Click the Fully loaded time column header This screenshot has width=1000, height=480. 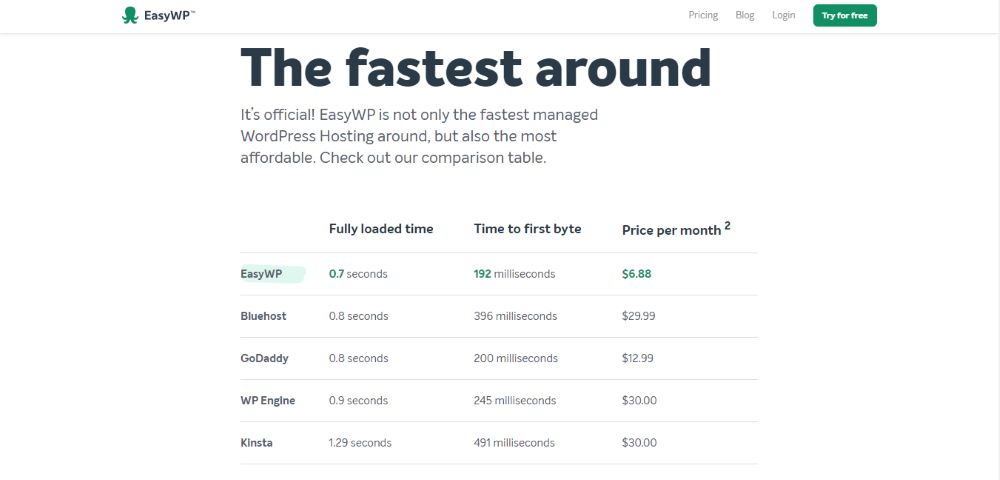pyautogui.click(x=381, y=229)
